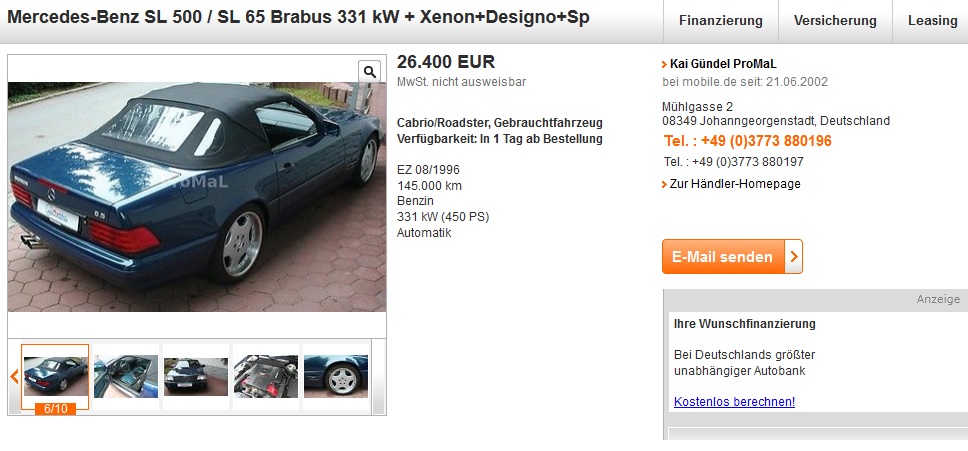
Task: Select the engine bay thumbnail
Action: [265, 376]
